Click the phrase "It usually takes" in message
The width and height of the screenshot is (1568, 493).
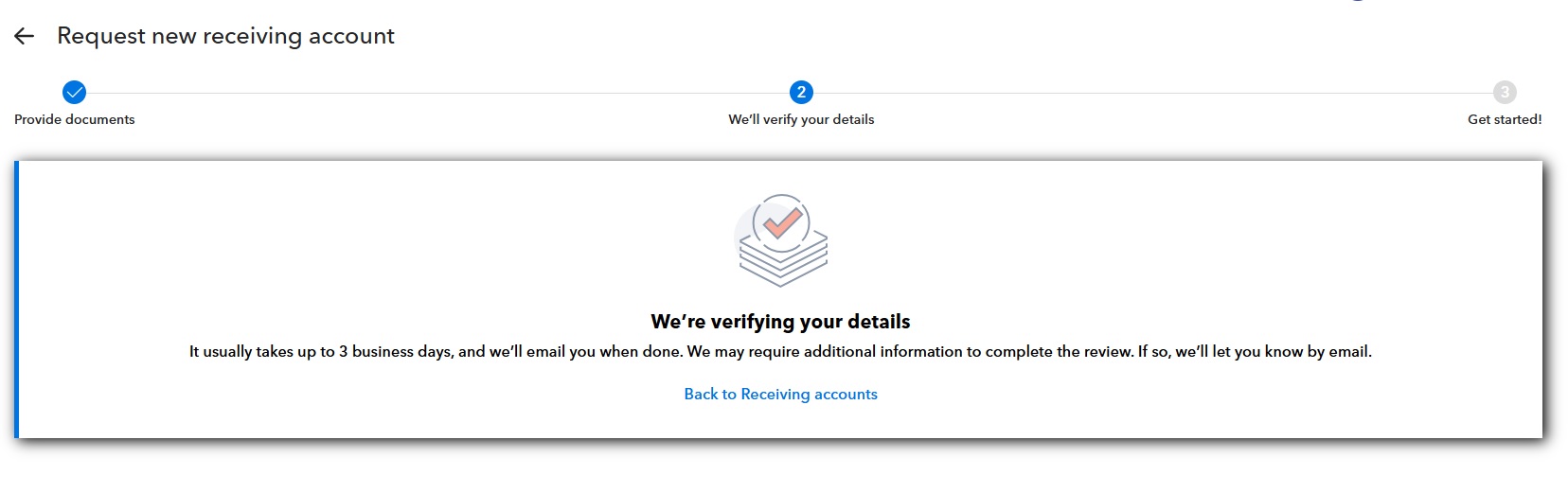click(x=241, y=351)
